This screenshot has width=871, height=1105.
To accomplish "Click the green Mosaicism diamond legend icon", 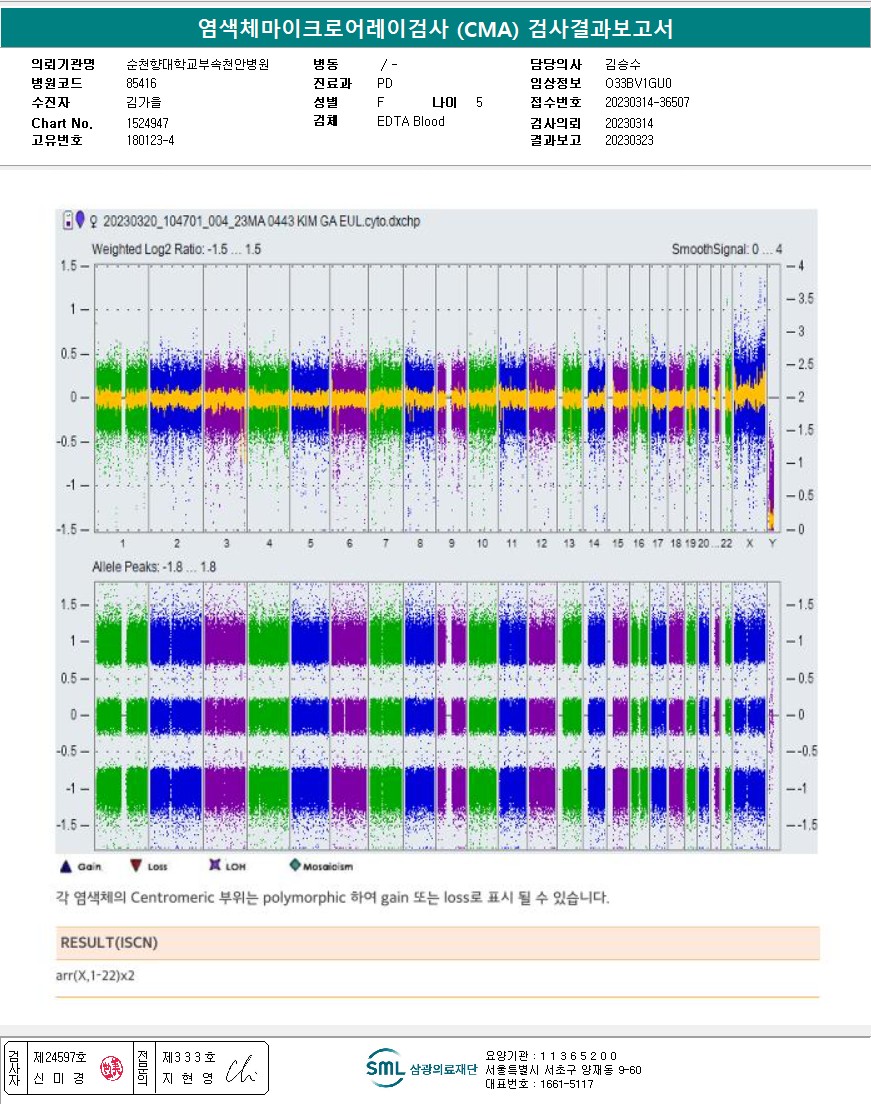I will (295, 865).
